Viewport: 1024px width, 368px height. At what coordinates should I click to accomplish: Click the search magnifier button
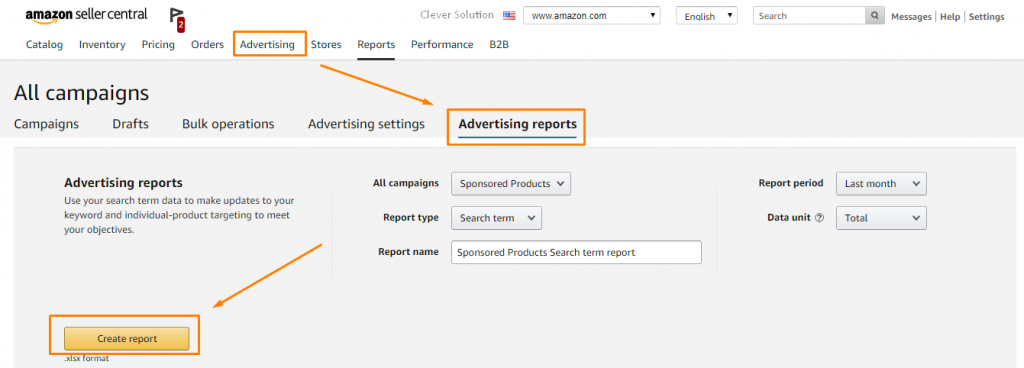coord(875,16)
